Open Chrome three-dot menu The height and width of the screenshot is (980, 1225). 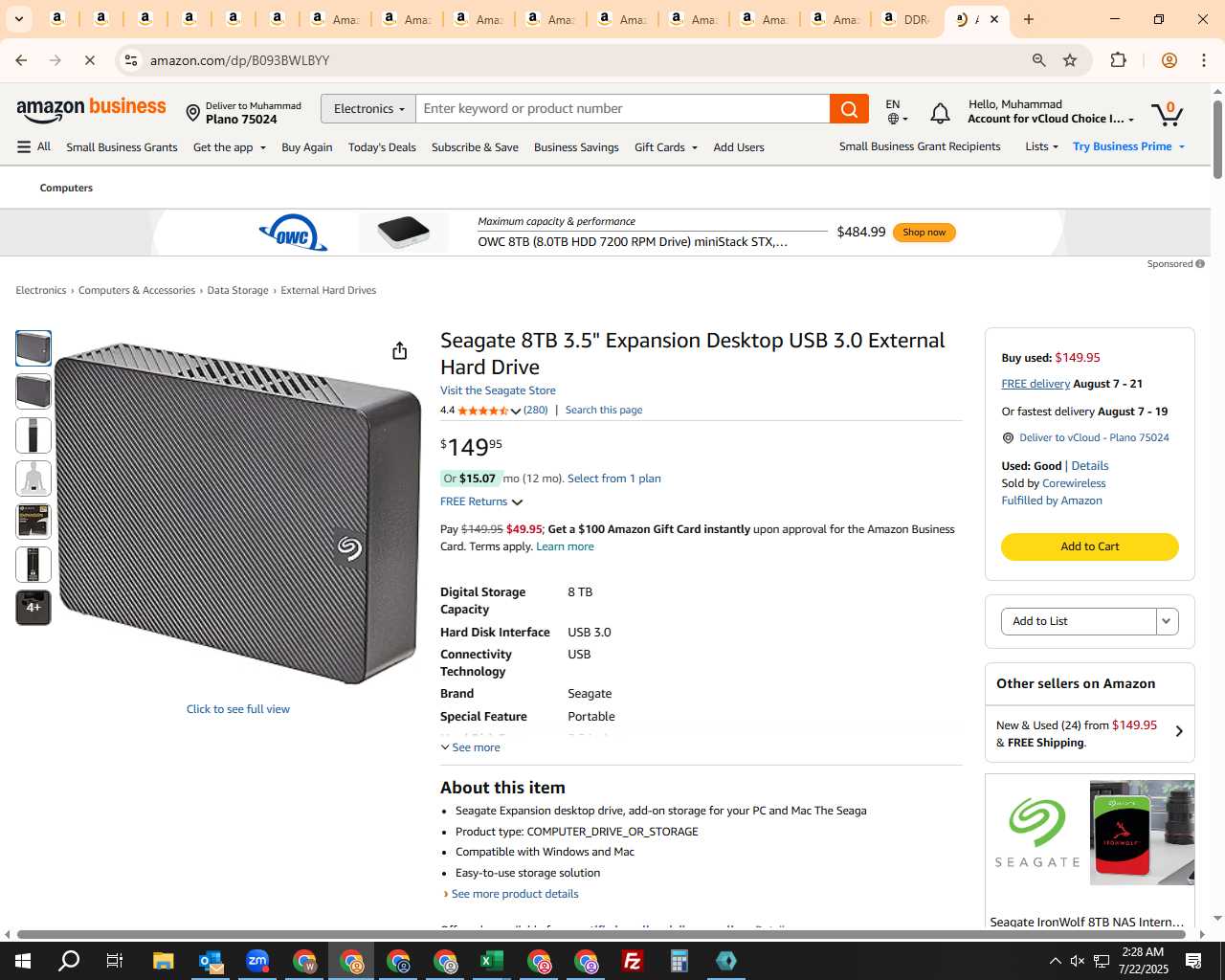[1203, 60]
